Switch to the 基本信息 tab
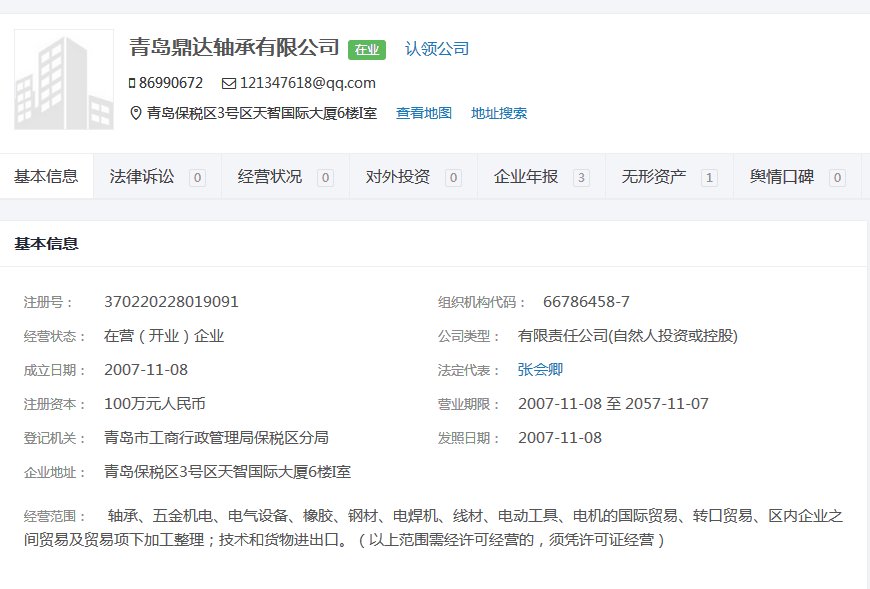The height and width of the screenshot is (589, 870). (x=46, y=177)
